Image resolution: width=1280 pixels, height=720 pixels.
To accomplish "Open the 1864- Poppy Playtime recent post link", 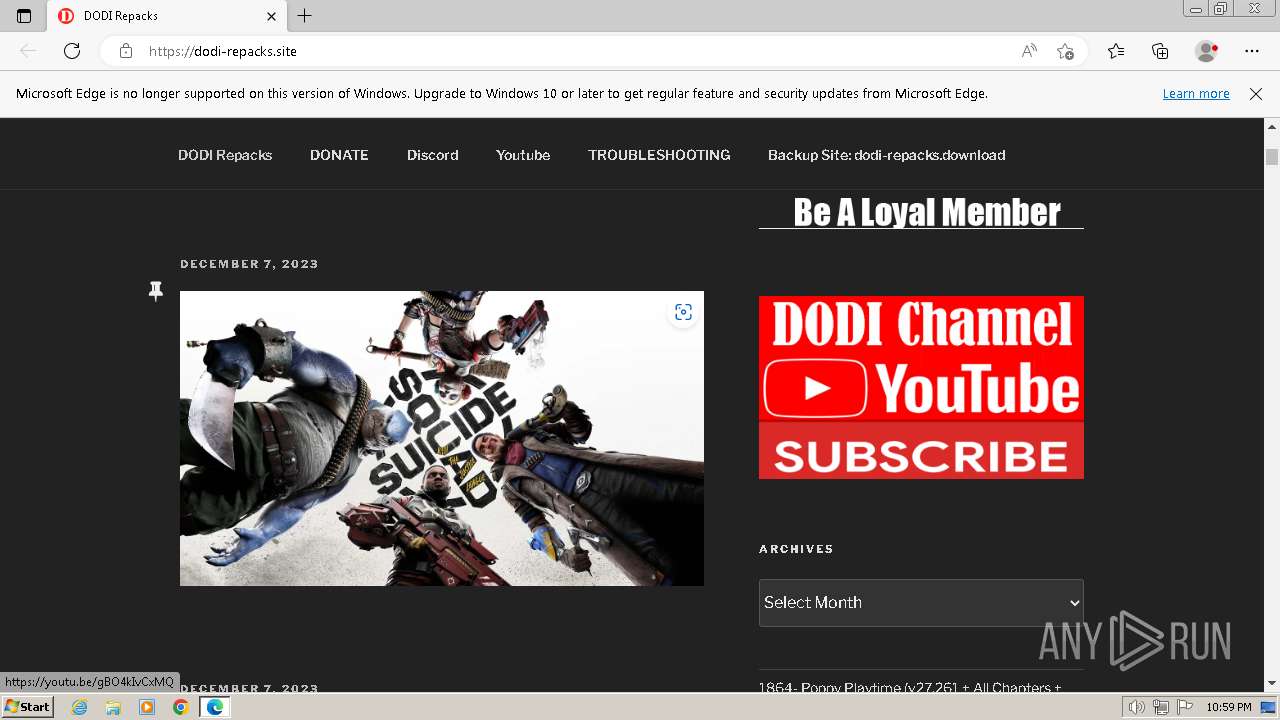I will tap(910, 688).
